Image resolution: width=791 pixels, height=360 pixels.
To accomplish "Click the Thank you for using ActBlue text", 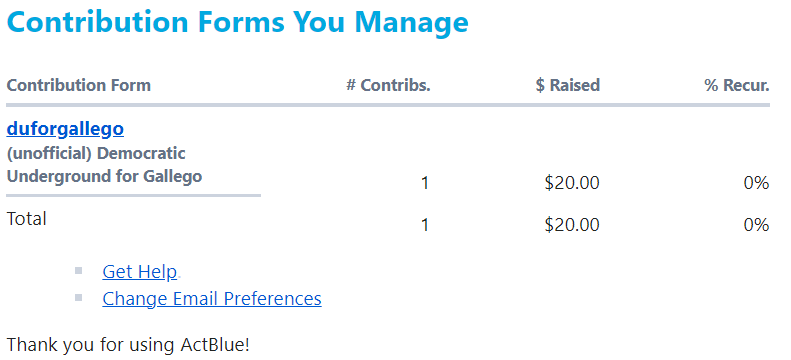I will click(x=128, y=345).
